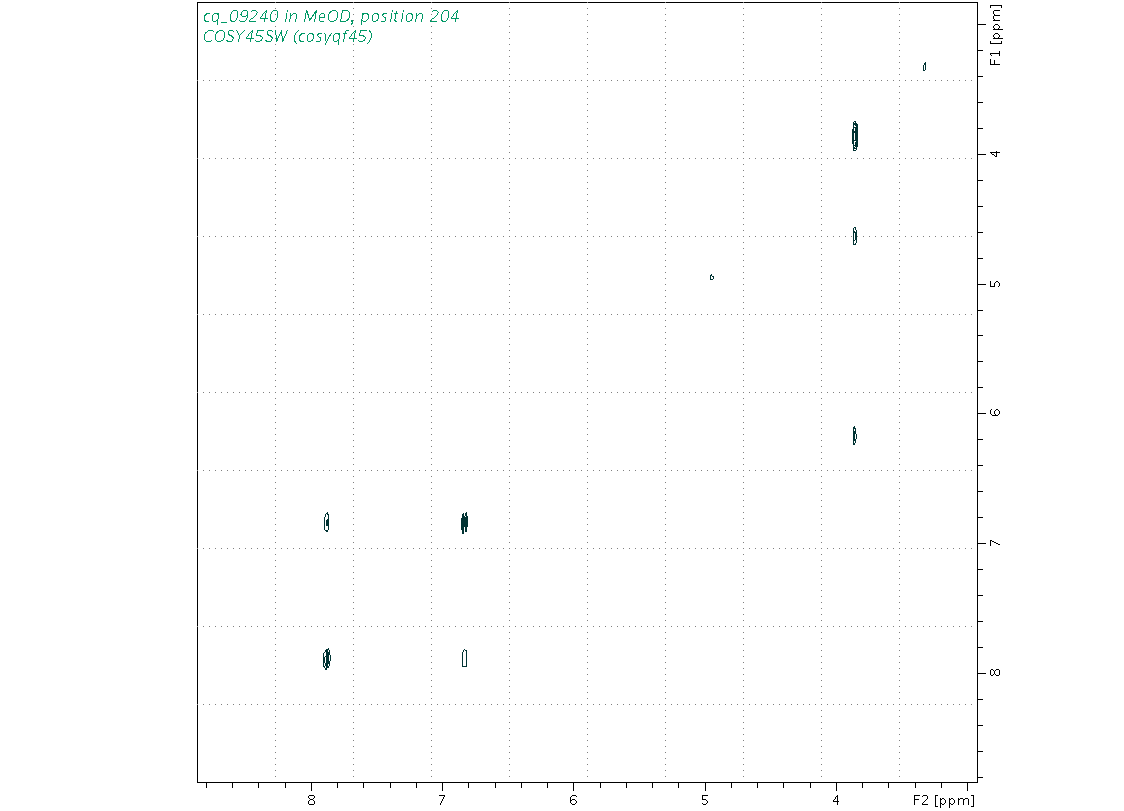Viewport: 1124px width, 811px height.
Task: Pick cross peak at F2 7.9, F1 6.85
Action: 327,522
